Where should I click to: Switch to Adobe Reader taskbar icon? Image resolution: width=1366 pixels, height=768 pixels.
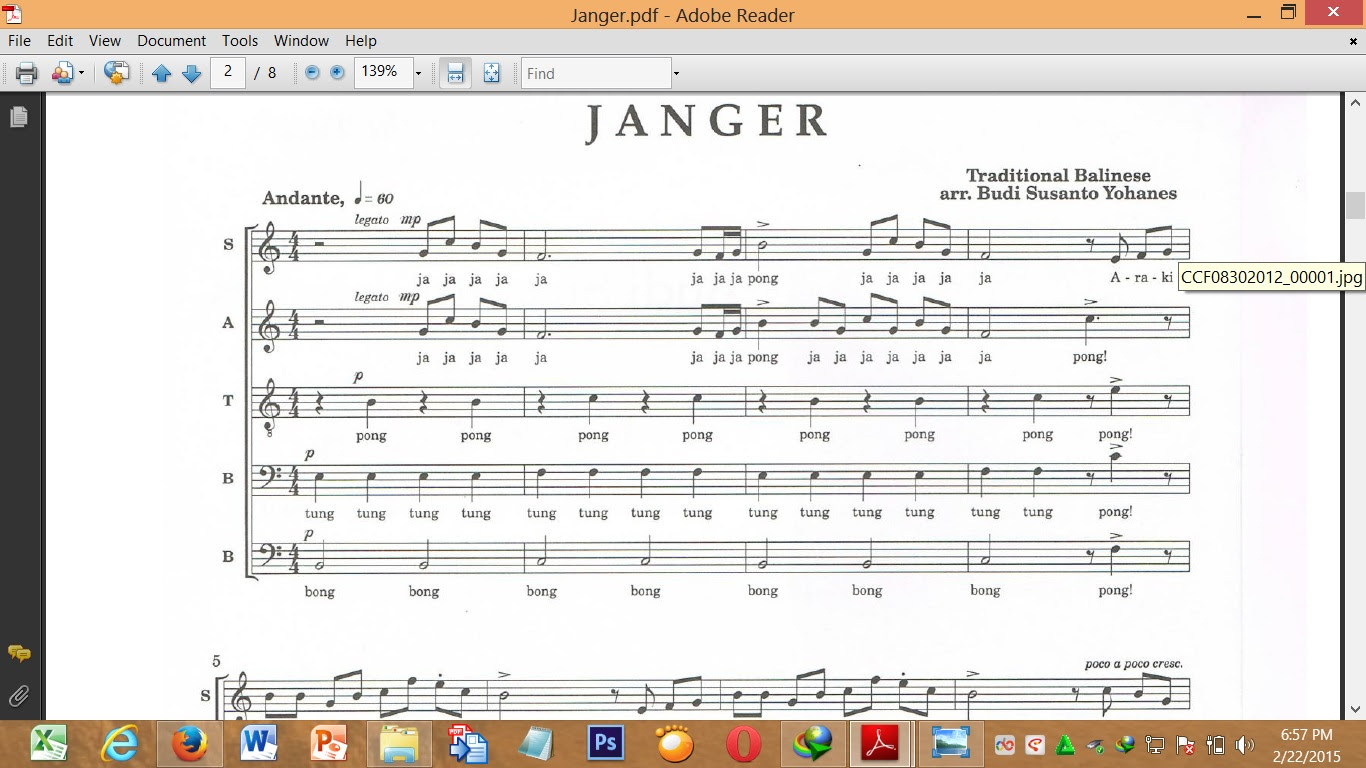[x=881, y=743]
